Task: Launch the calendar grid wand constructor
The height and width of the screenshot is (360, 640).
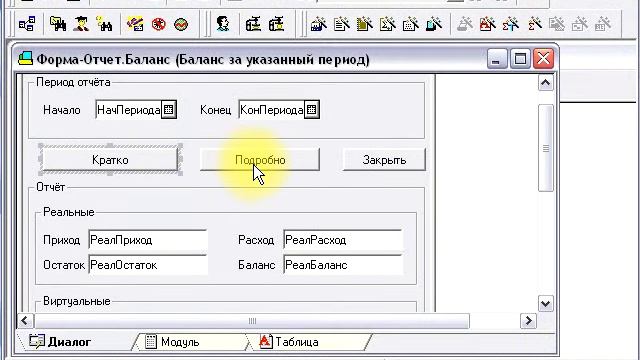Action: (411, 24)
